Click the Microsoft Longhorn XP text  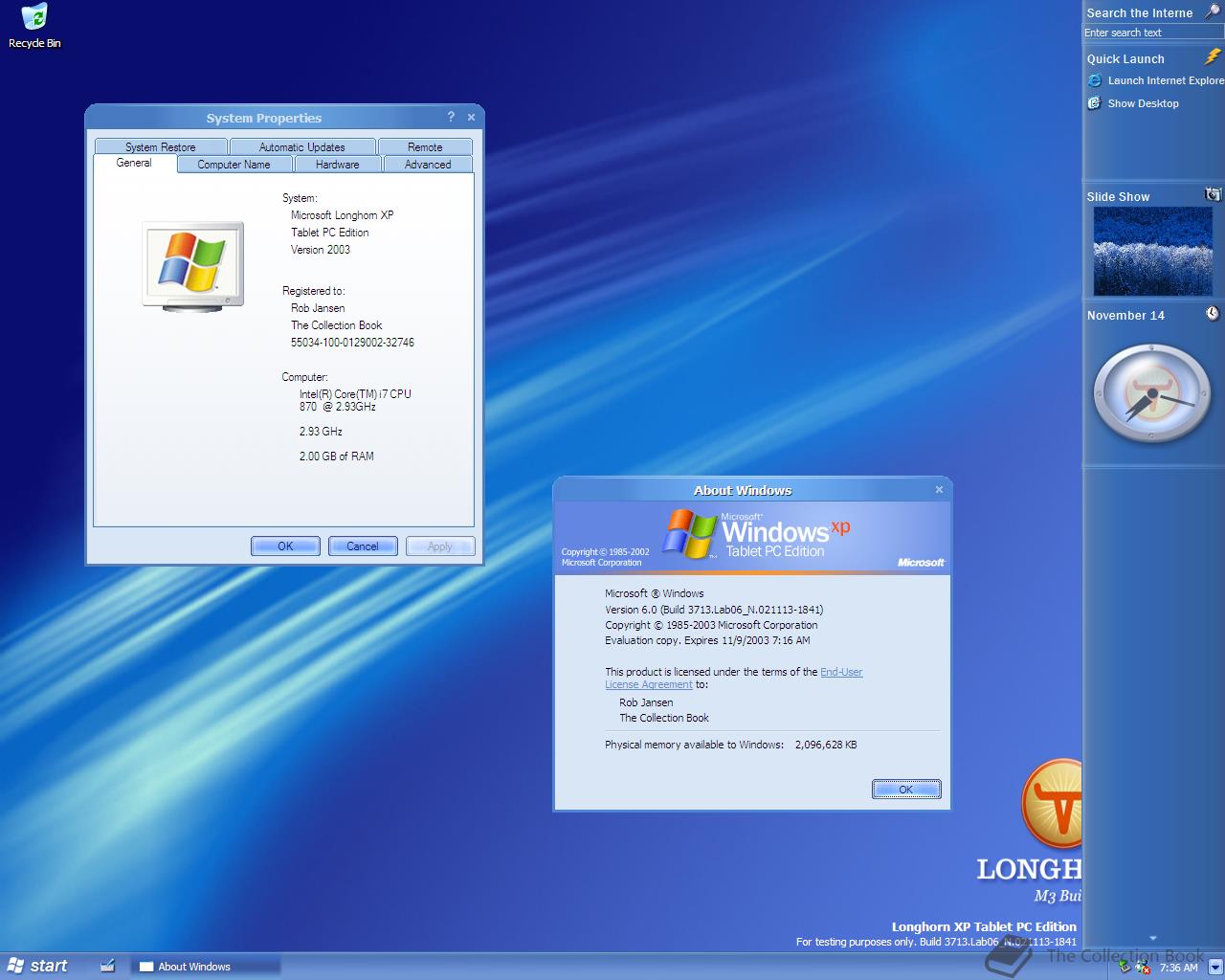coord(342,214)
